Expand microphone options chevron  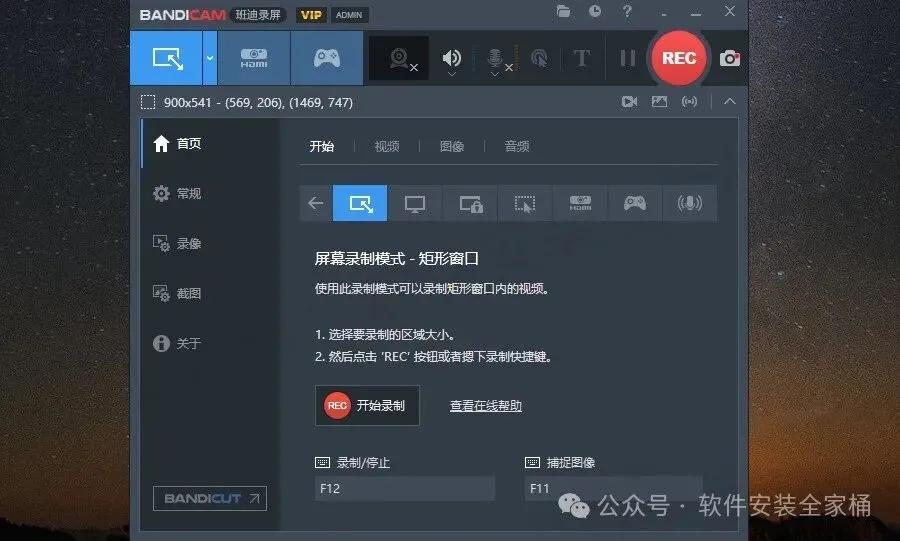[x=495, y=74]
